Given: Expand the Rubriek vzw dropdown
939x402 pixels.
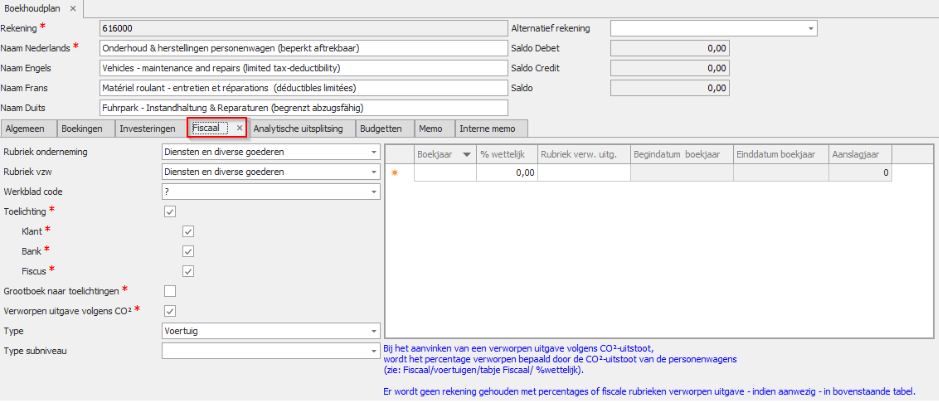Looking at the screenshot, I should coord(374,172).
